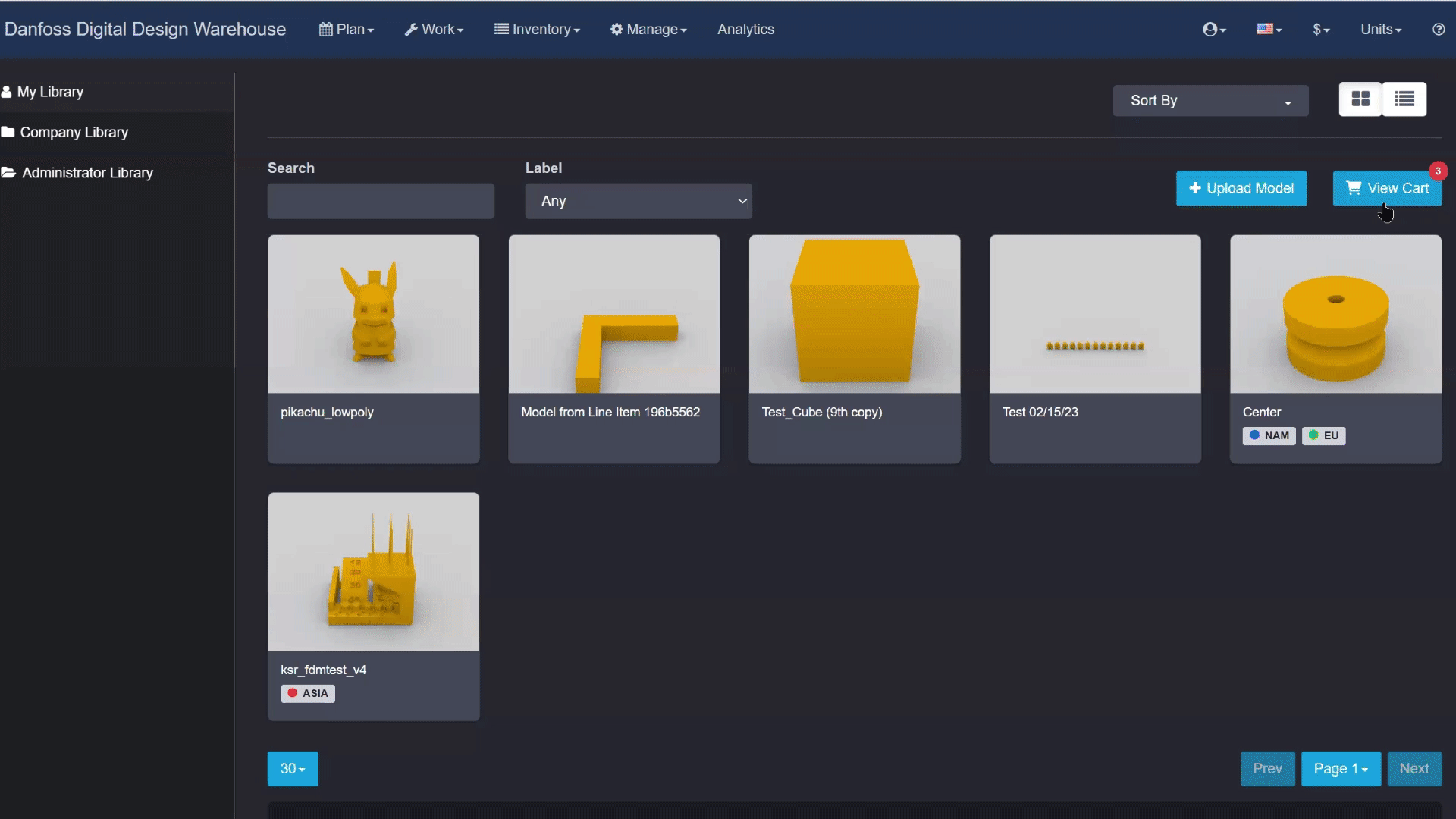Open the currency dollar menu
Image resolution: width=1456 pixels, height=819 pixels.
coord(1321,30)
